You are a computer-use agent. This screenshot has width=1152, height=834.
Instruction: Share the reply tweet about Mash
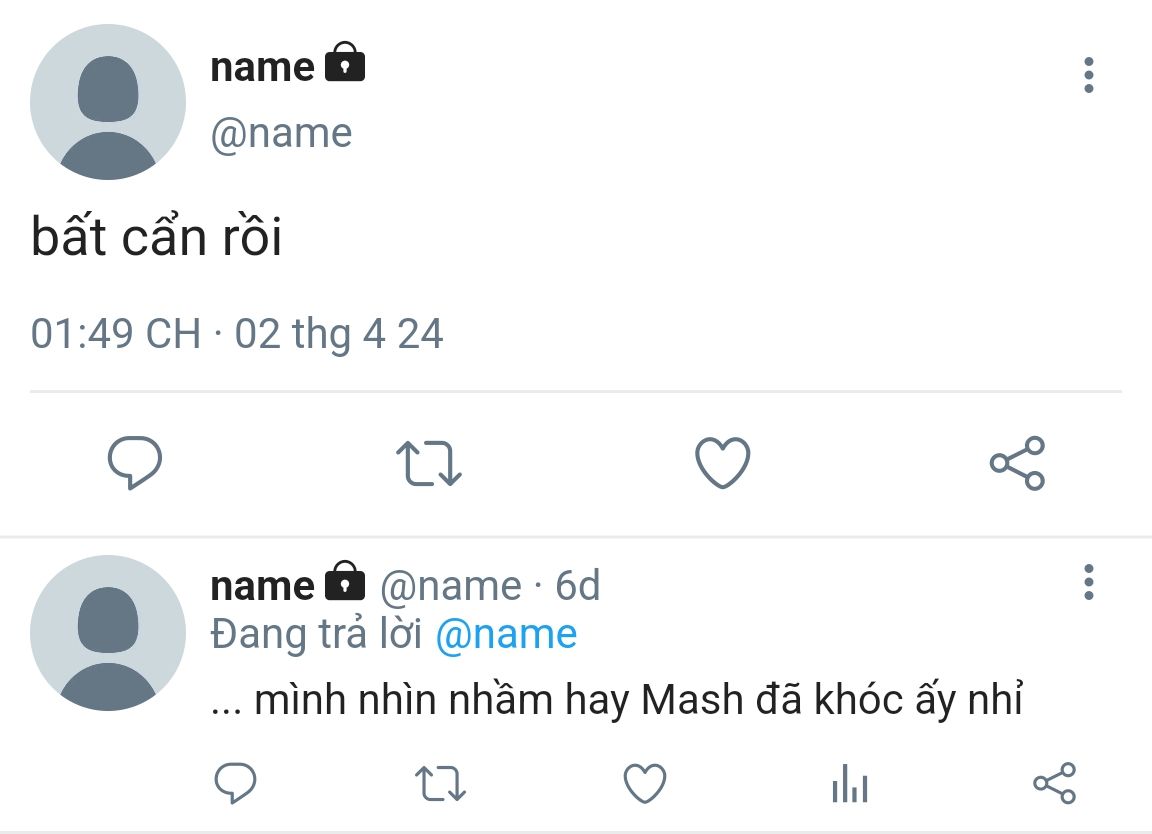tap(1054, 783)
